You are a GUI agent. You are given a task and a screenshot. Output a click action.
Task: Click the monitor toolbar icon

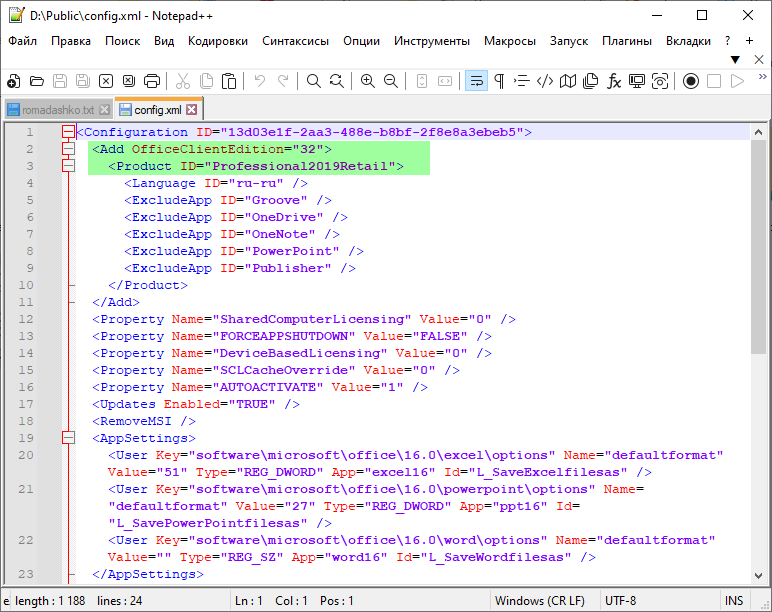[x=637, y=81]
